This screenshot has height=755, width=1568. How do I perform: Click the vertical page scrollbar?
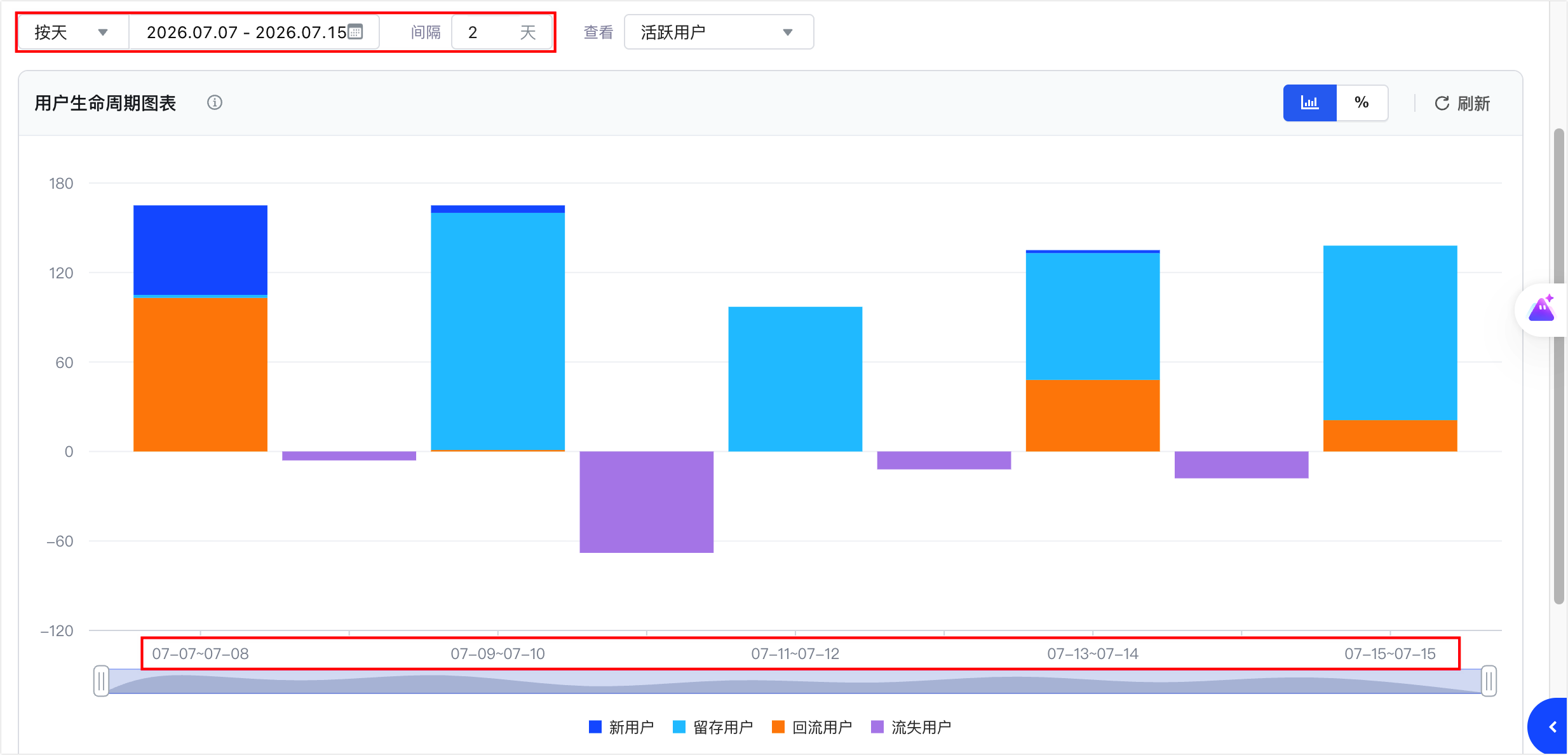(1558, 366)
